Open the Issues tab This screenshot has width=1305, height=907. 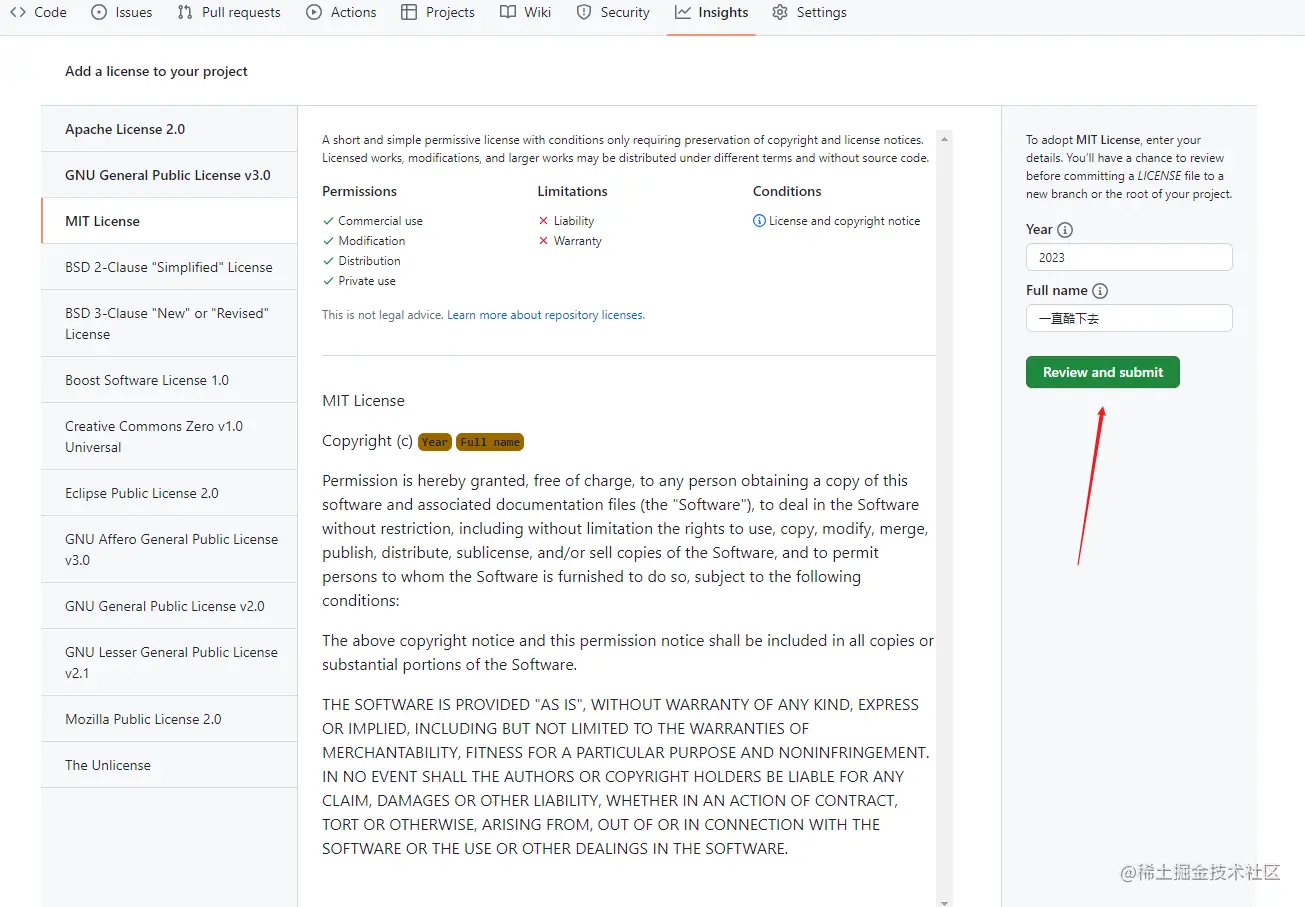click(x=122, y=12)
